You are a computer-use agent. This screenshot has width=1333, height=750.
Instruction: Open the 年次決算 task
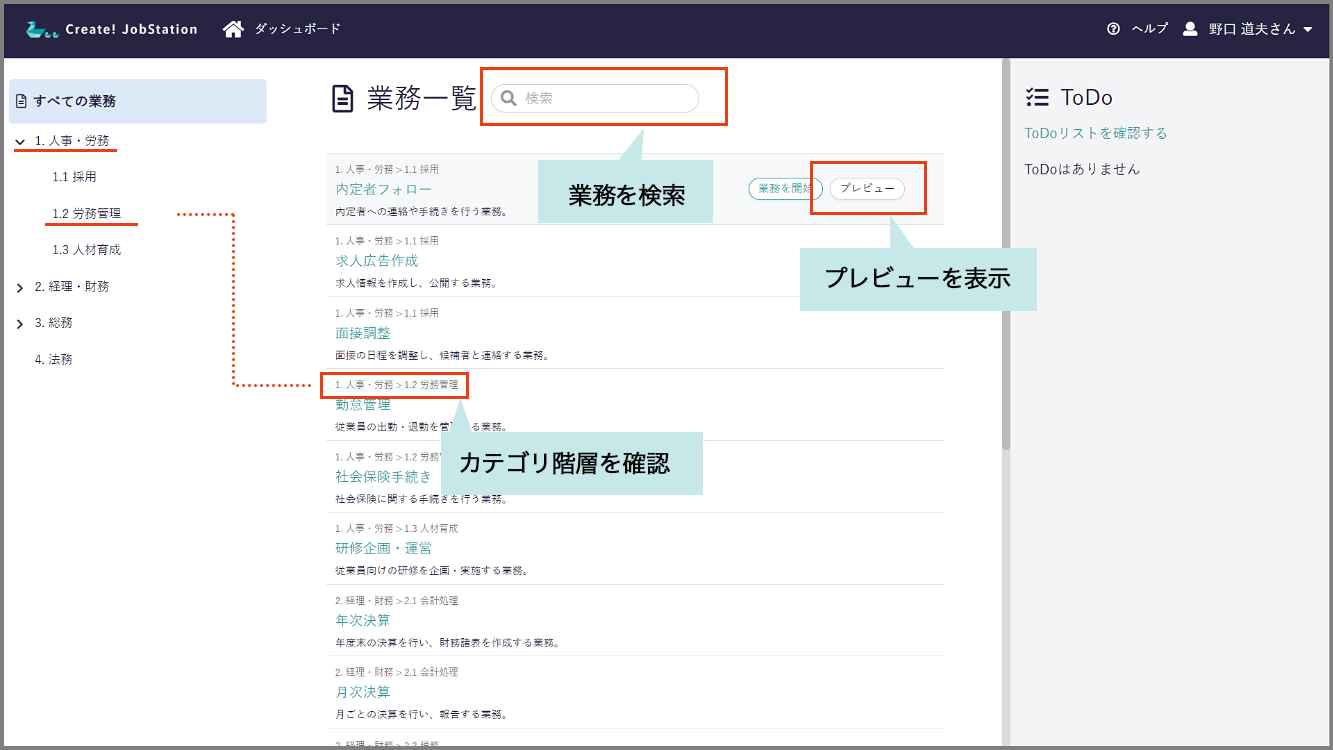(x=363, y=621)
